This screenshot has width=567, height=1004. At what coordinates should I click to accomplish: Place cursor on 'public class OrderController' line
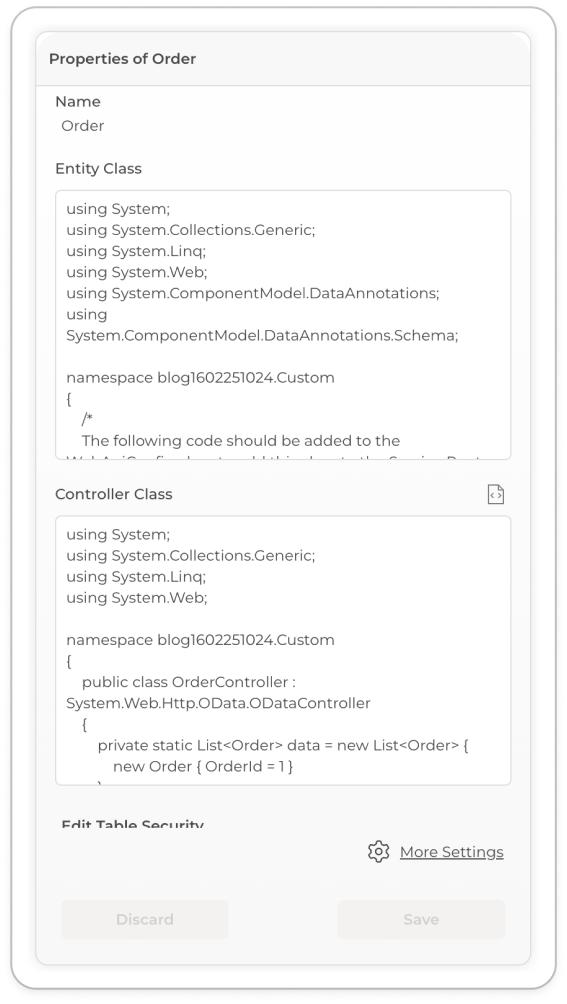(189, 683)
